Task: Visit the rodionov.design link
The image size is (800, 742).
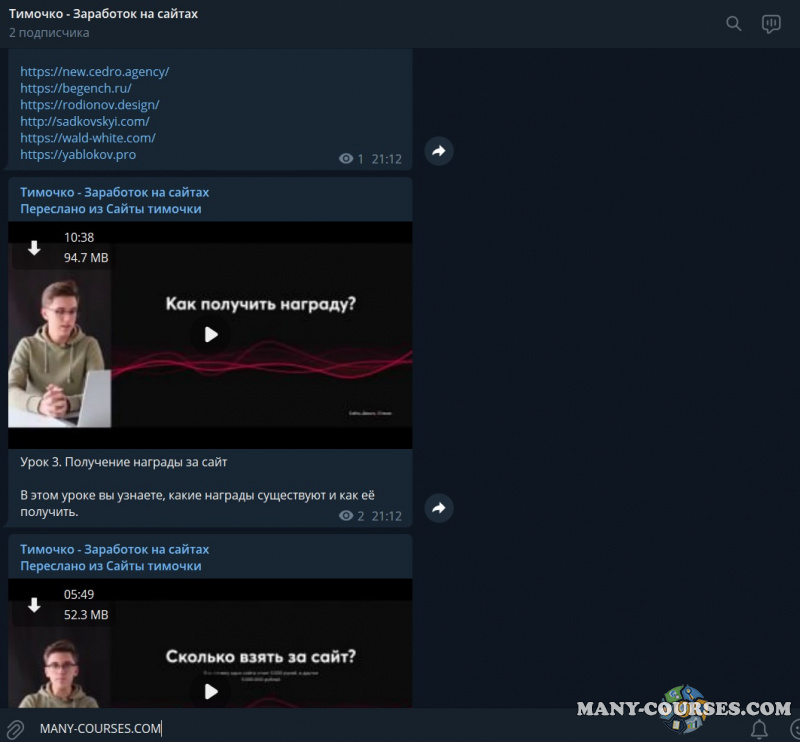Action: [x=90, y=105]
